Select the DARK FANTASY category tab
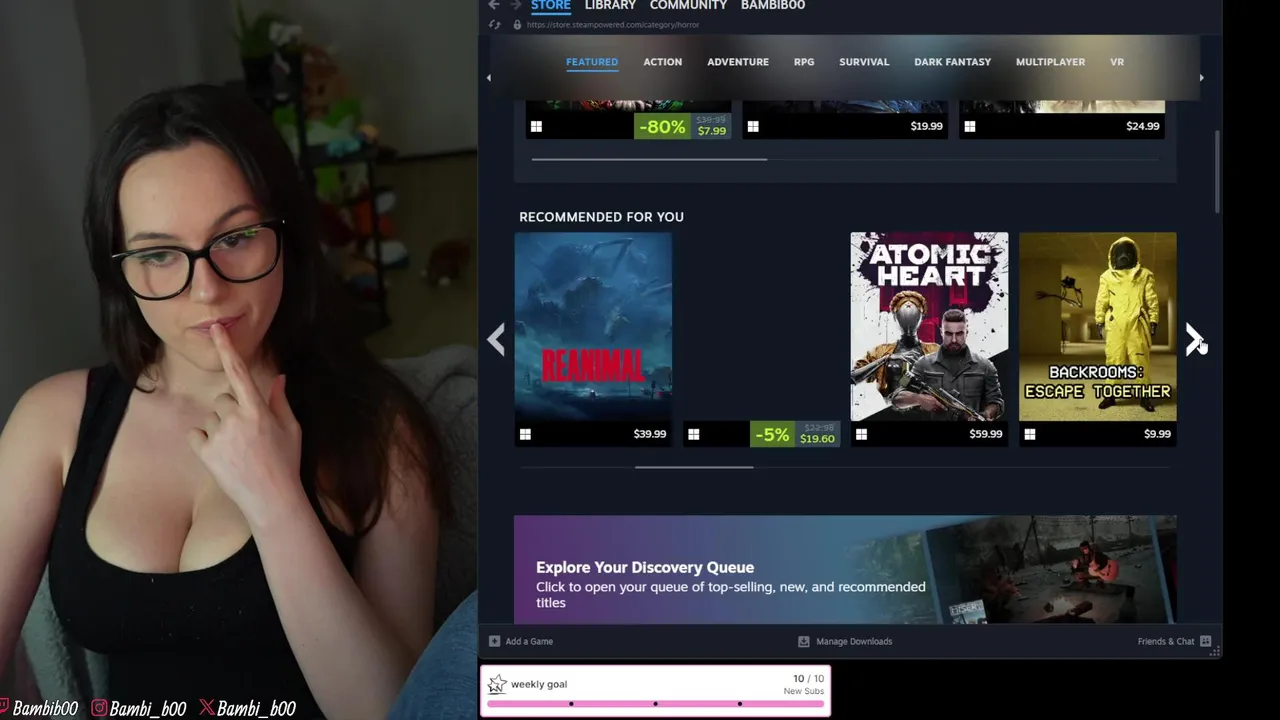1280x720 pixels. point(952,62)
